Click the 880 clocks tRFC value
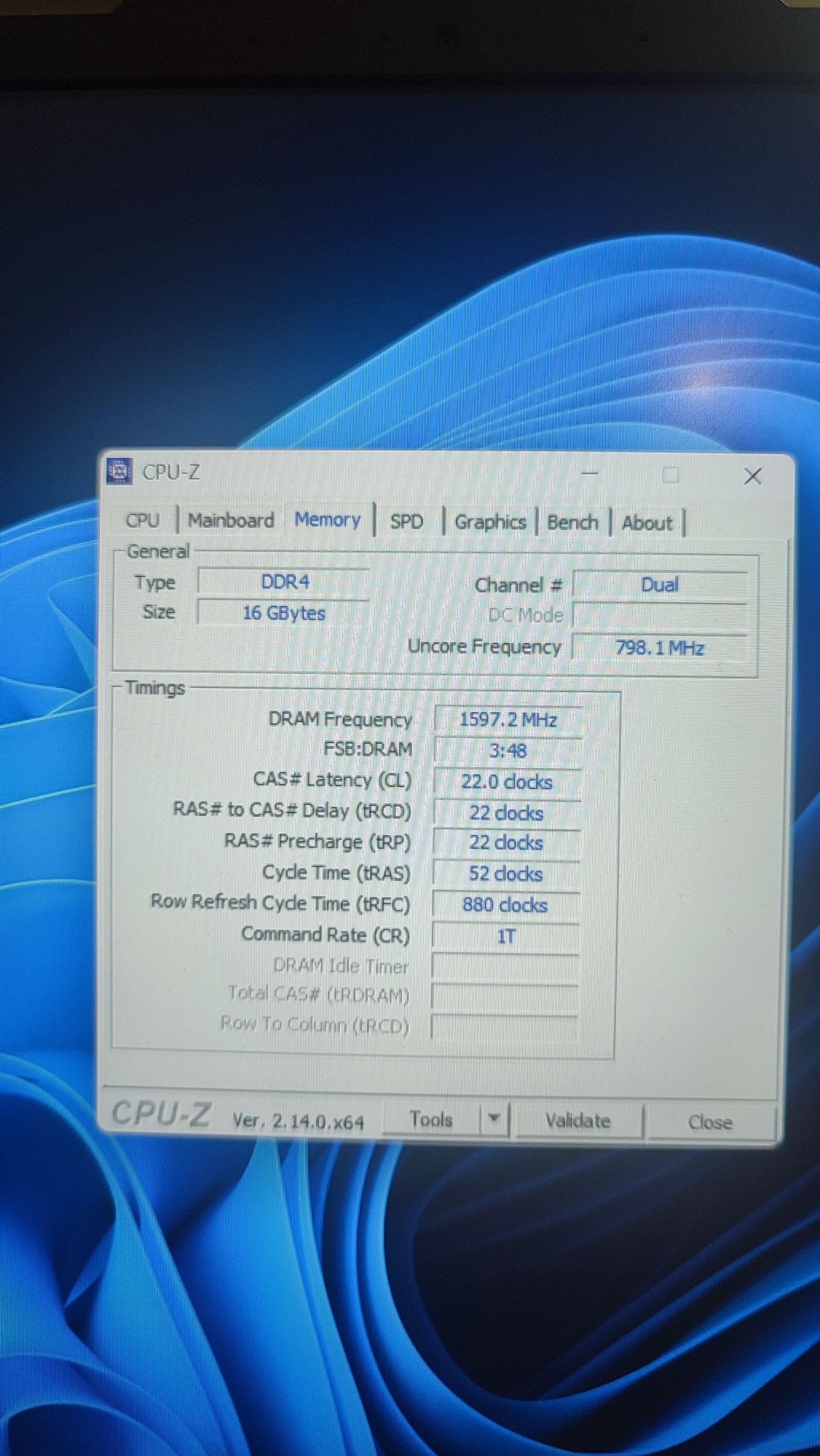 pyautogui.click(x=505, y=905)
